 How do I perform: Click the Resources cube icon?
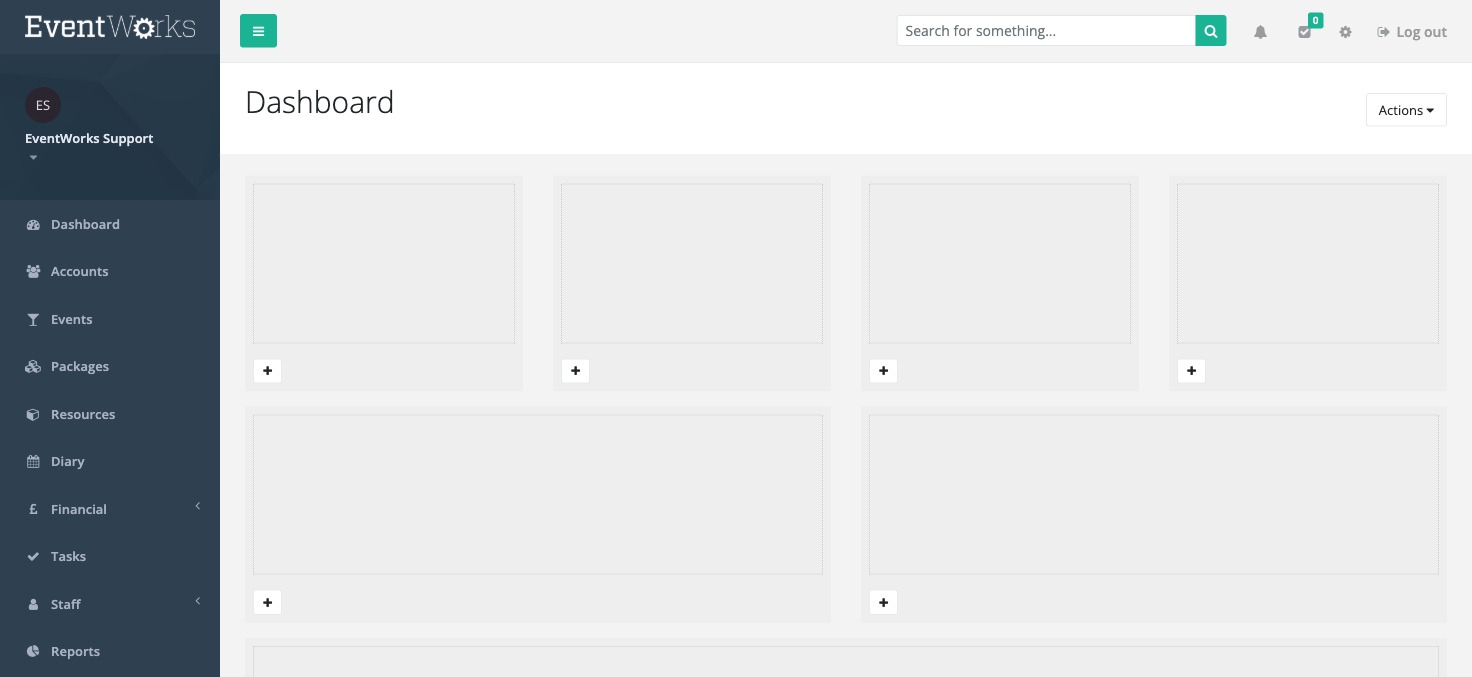(x=33, y=414)
